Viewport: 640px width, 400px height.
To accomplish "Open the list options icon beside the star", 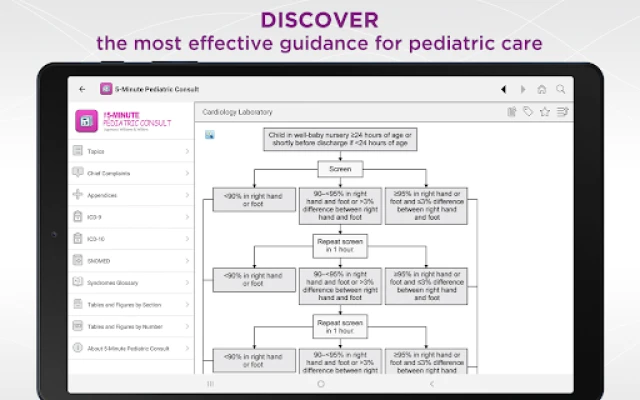I will point(562,111).
